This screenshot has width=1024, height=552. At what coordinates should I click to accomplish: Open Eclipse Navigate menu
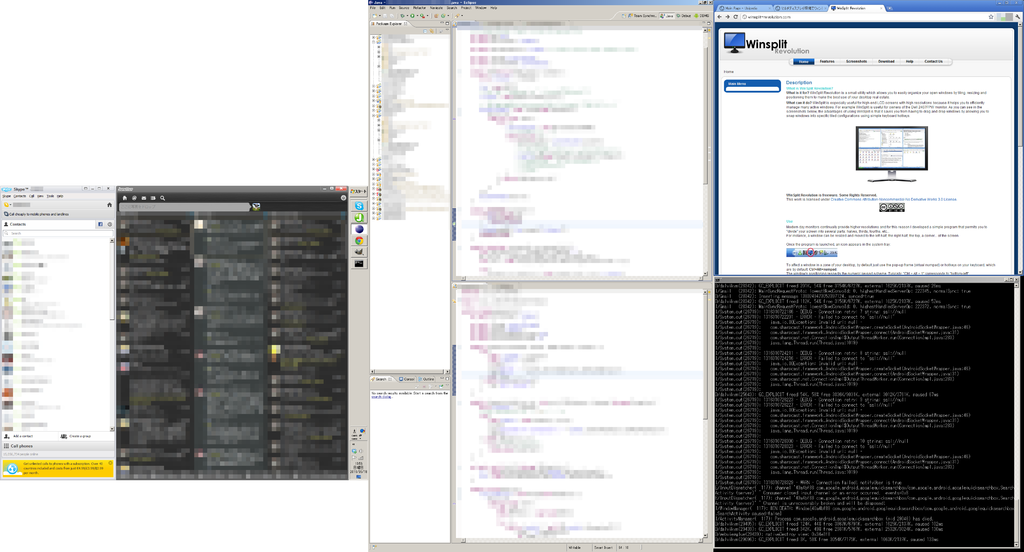click(x=436, y=8)
